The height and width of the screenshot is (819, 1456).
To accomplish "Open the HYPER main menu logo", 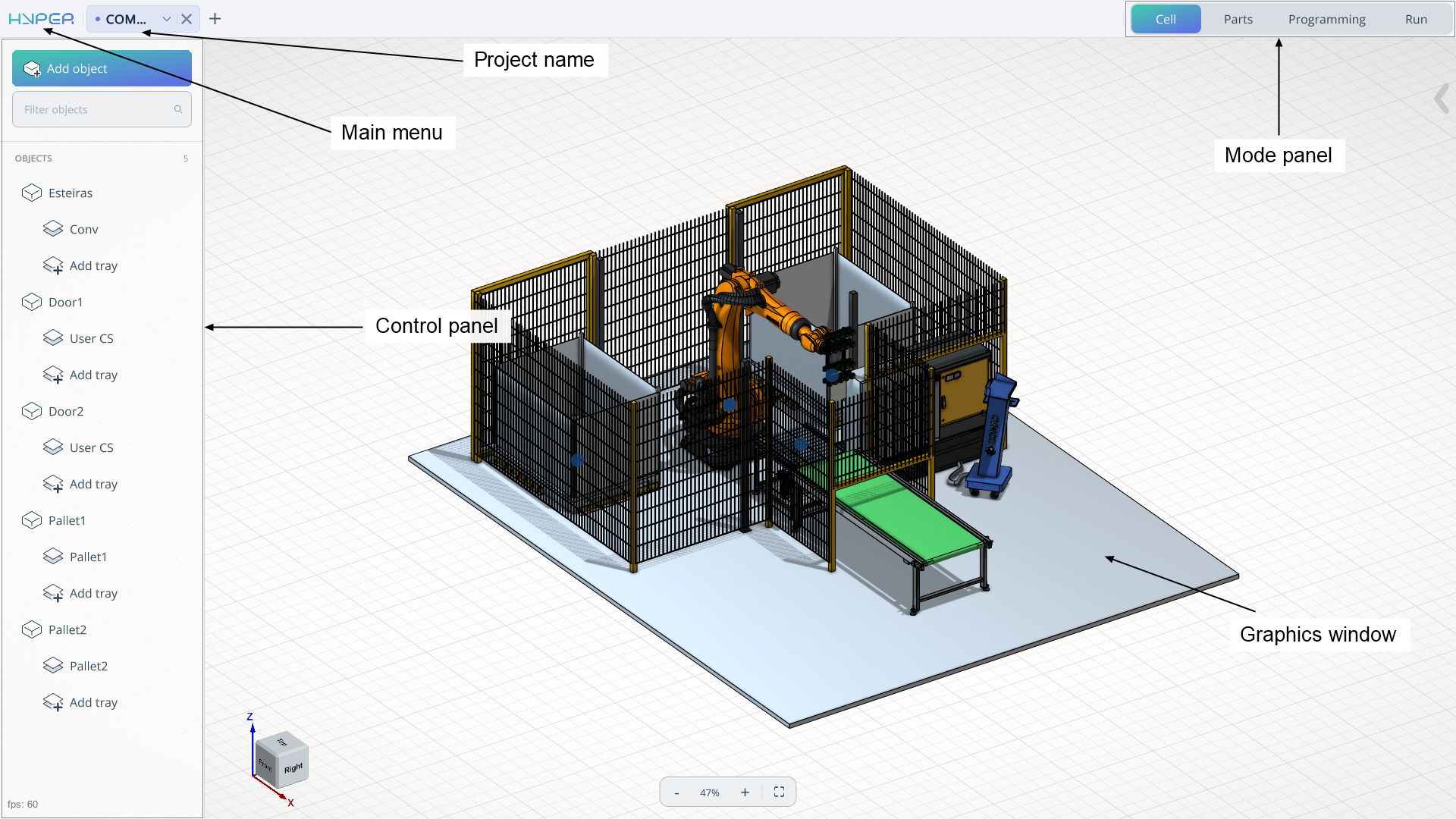I will pyautogui.click(x=41, y=19).
